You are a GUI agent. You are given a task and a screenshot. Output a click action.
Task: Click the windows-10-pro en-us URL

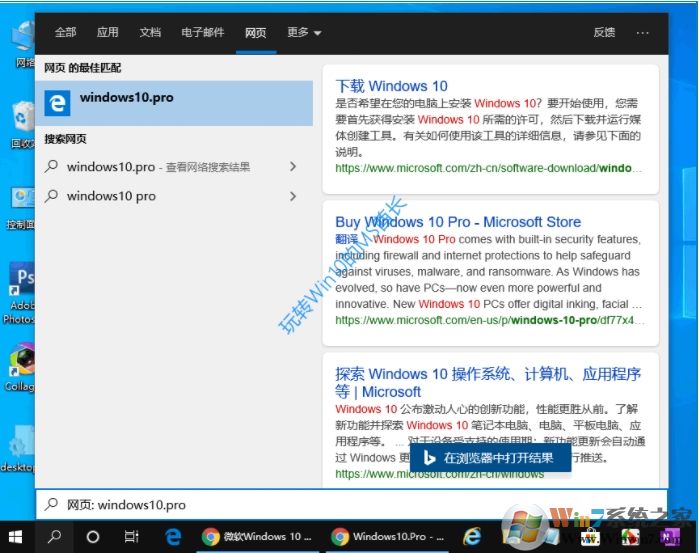(489, 320)
